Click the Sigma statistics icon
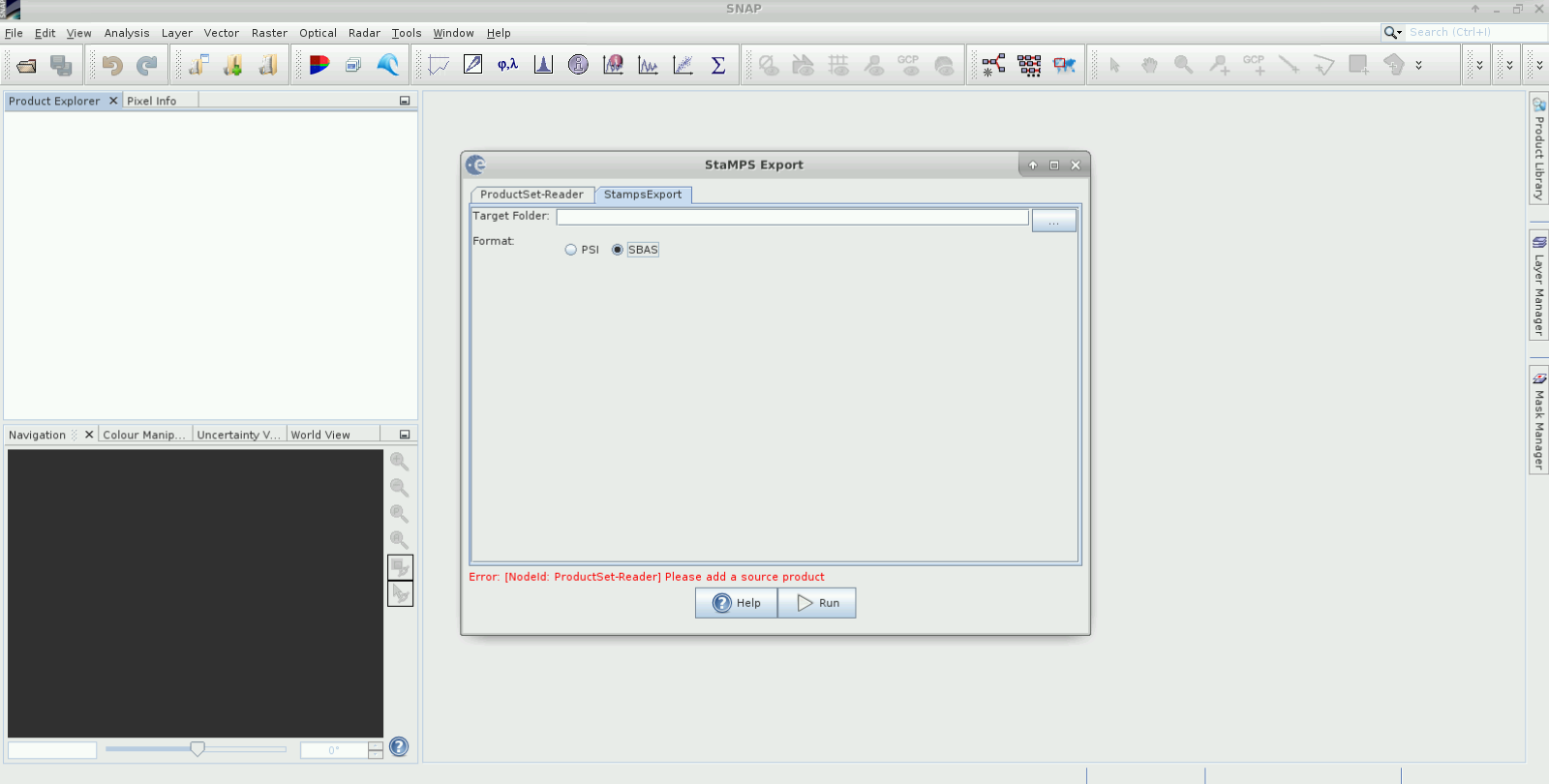1549x784 pixels. 718,65
